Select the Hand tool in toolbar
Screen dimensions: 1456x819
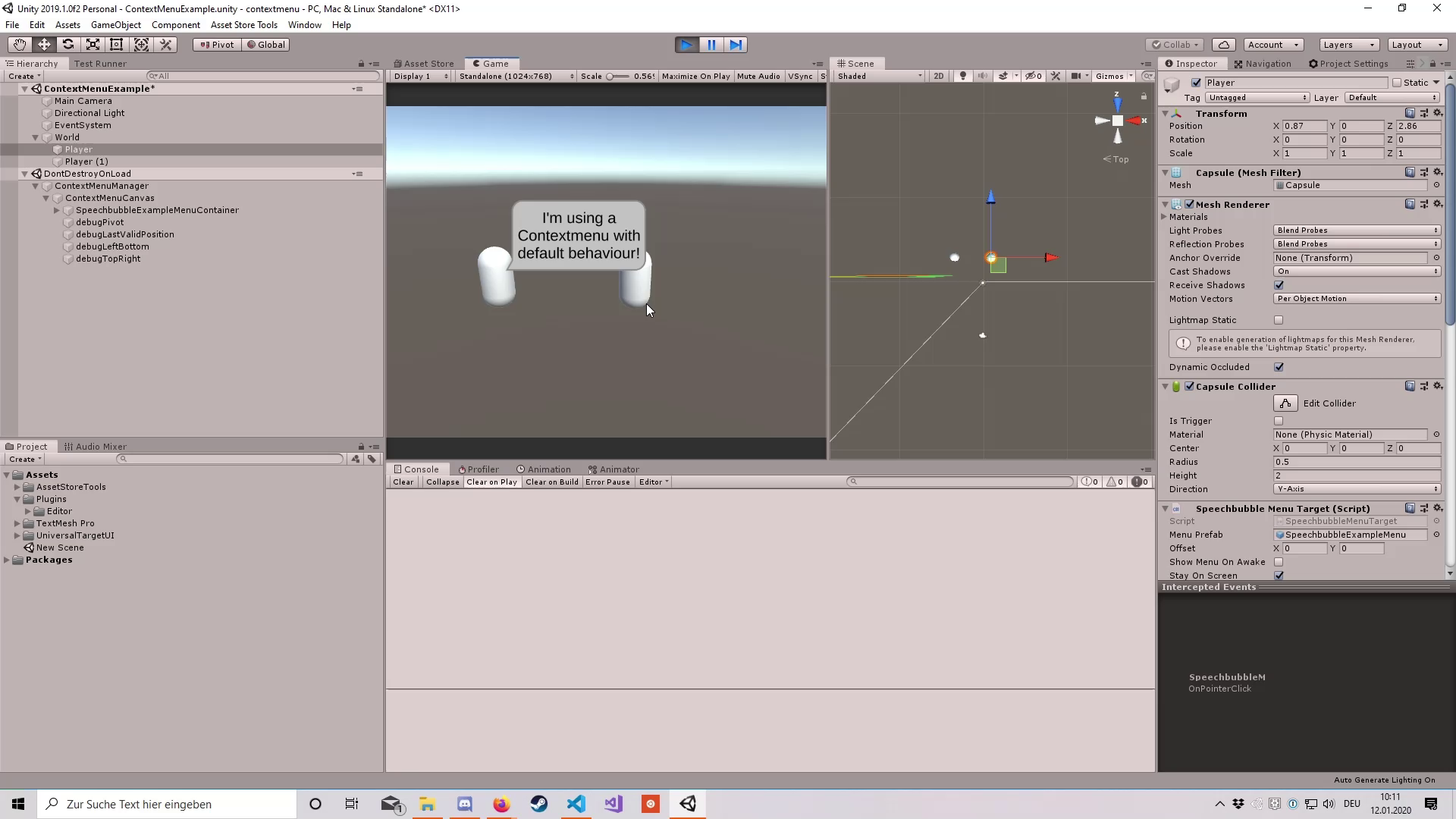pyautogui.click(x=20, y=45)
